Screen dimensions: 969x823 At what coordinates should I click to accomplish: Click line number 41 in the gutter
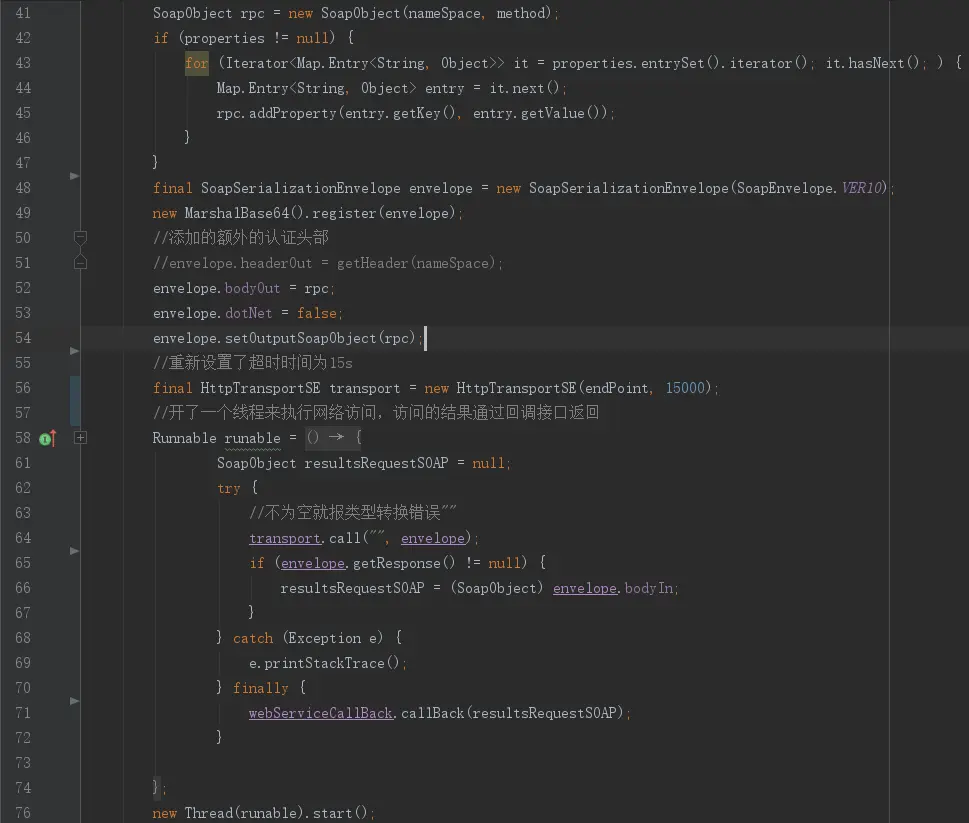coord(23,13)
